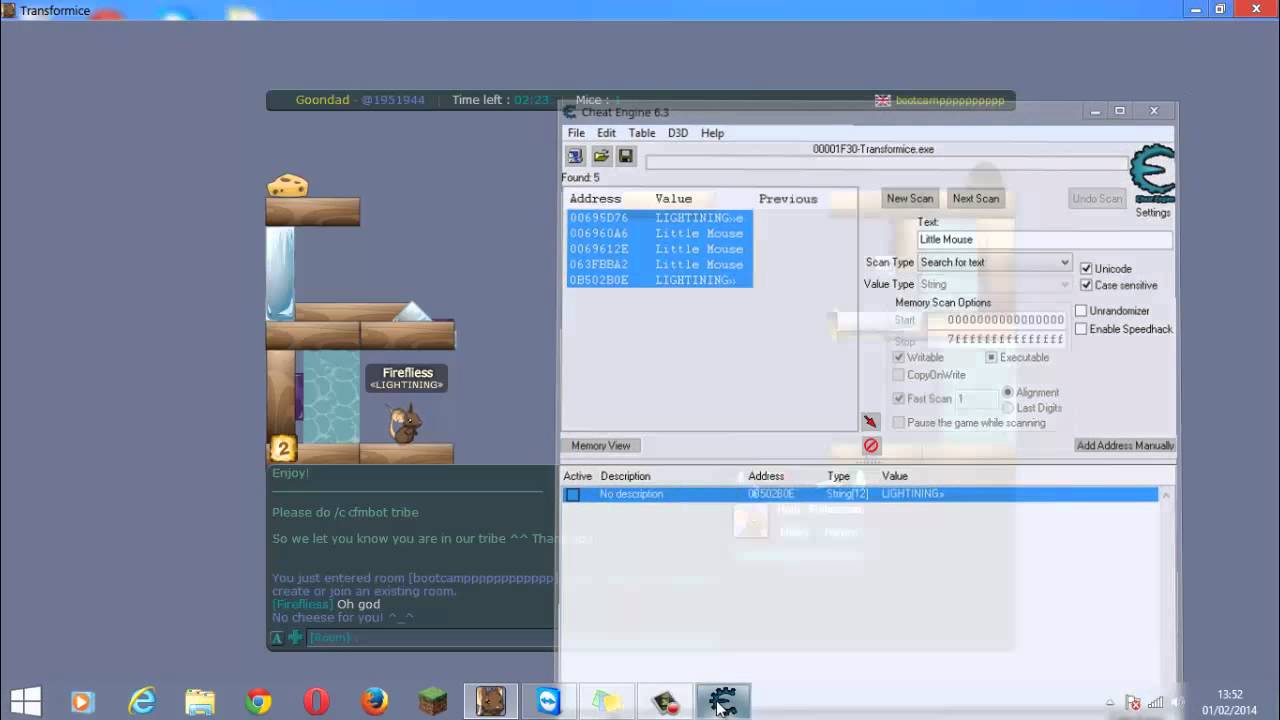Toggle the Fast Scan checkbox
The image size is (1280, 720).
click(x=899, y=398)
